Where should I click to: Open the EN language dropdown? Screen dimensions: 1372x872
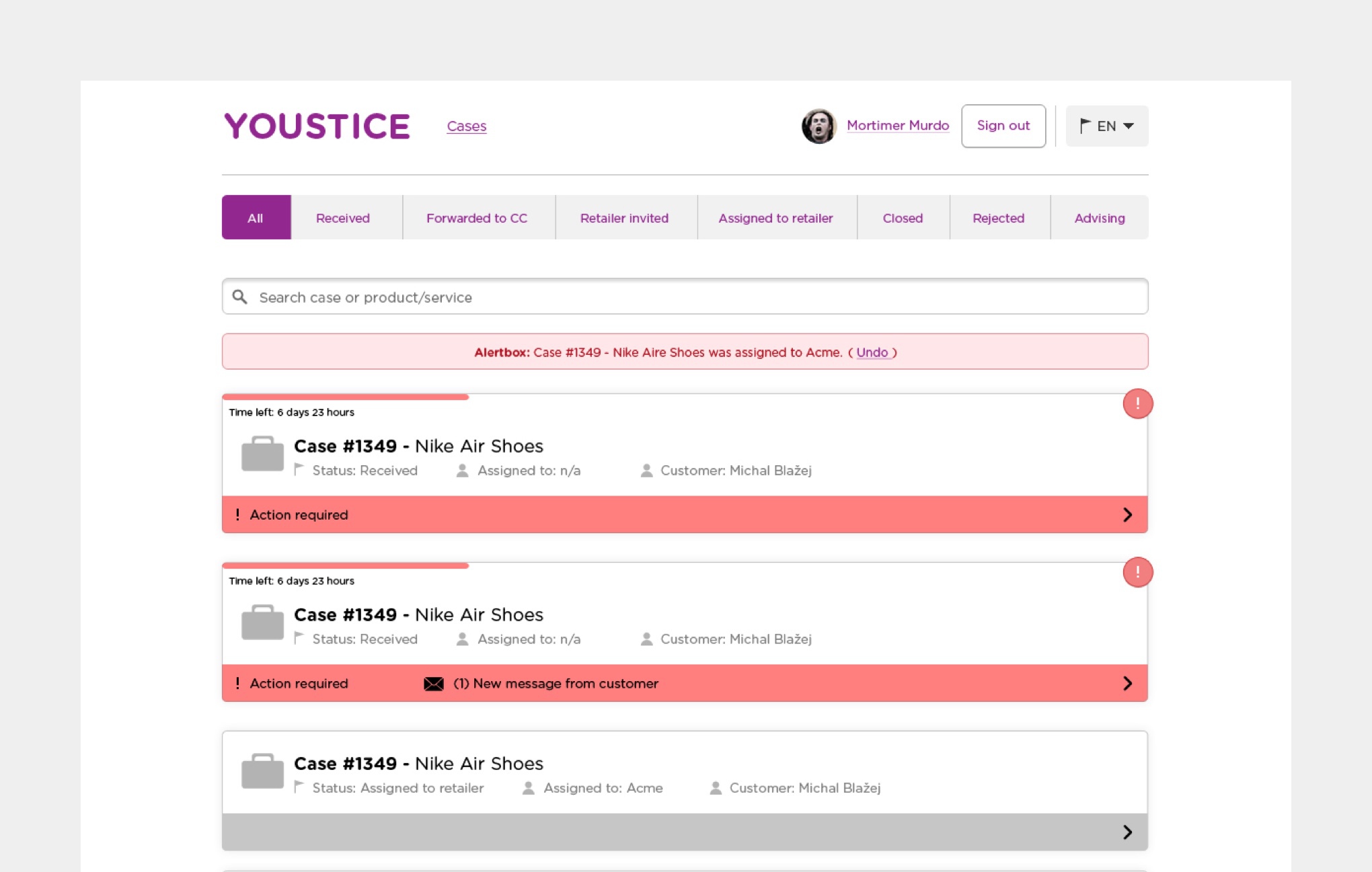1106,126
